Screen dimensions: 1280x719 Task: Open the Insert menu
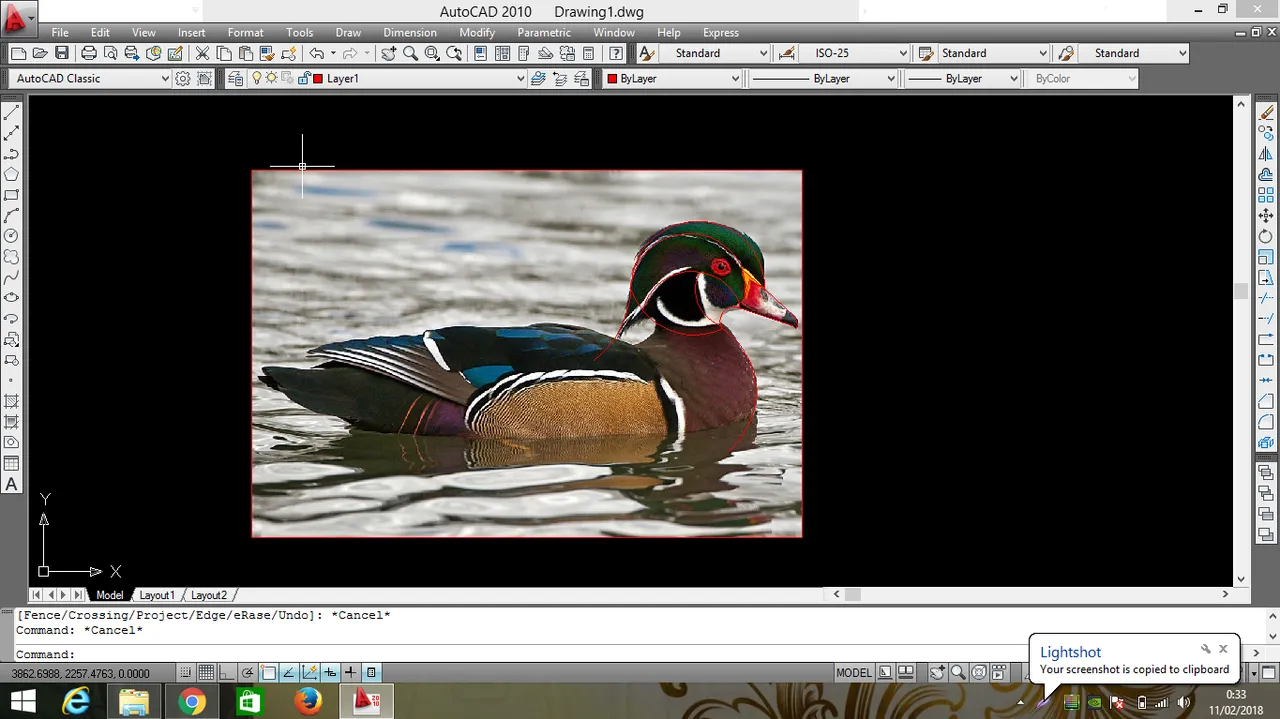pyautogui.click(x=192, y=32)
